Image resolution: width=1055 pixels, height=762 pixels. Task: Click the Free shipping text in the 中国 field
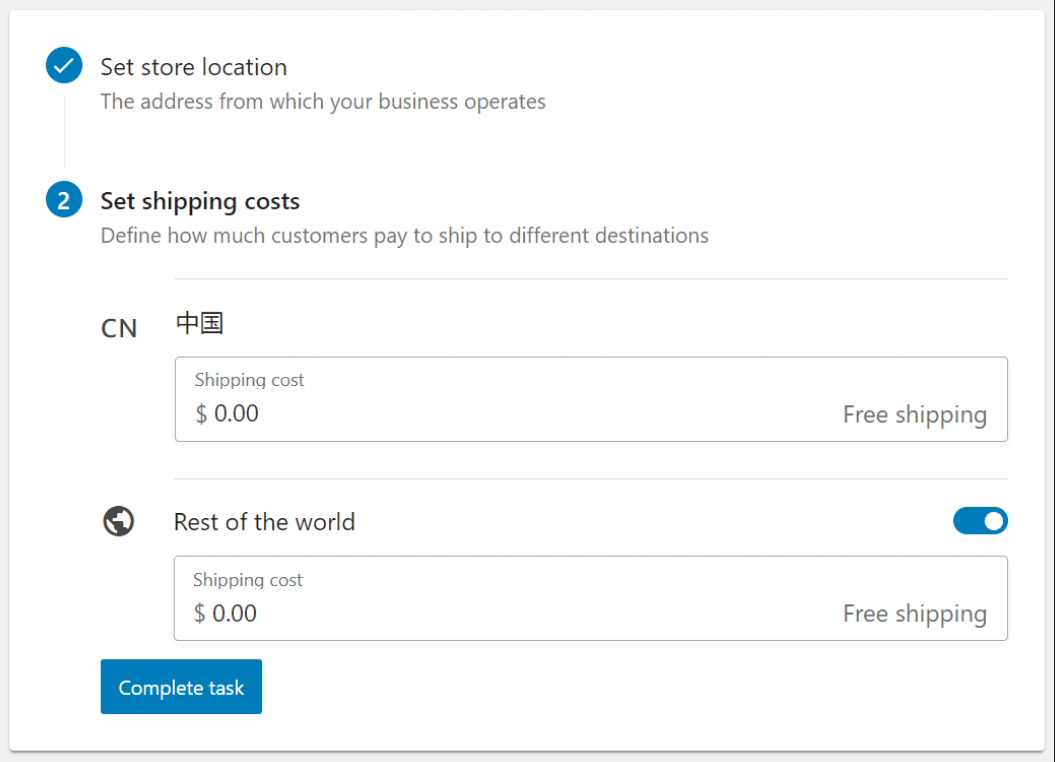914,414
